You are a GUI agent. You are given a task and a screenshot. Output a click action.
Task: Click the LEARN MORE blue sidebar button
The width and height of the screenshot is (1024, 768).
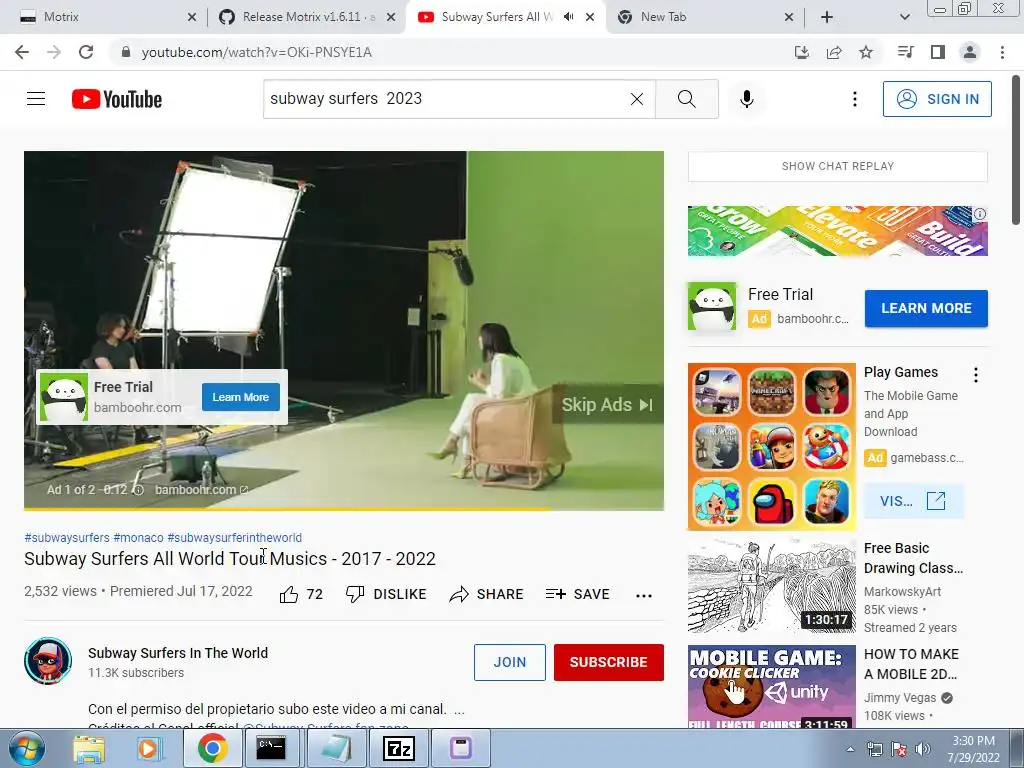[x=926, y=308]
